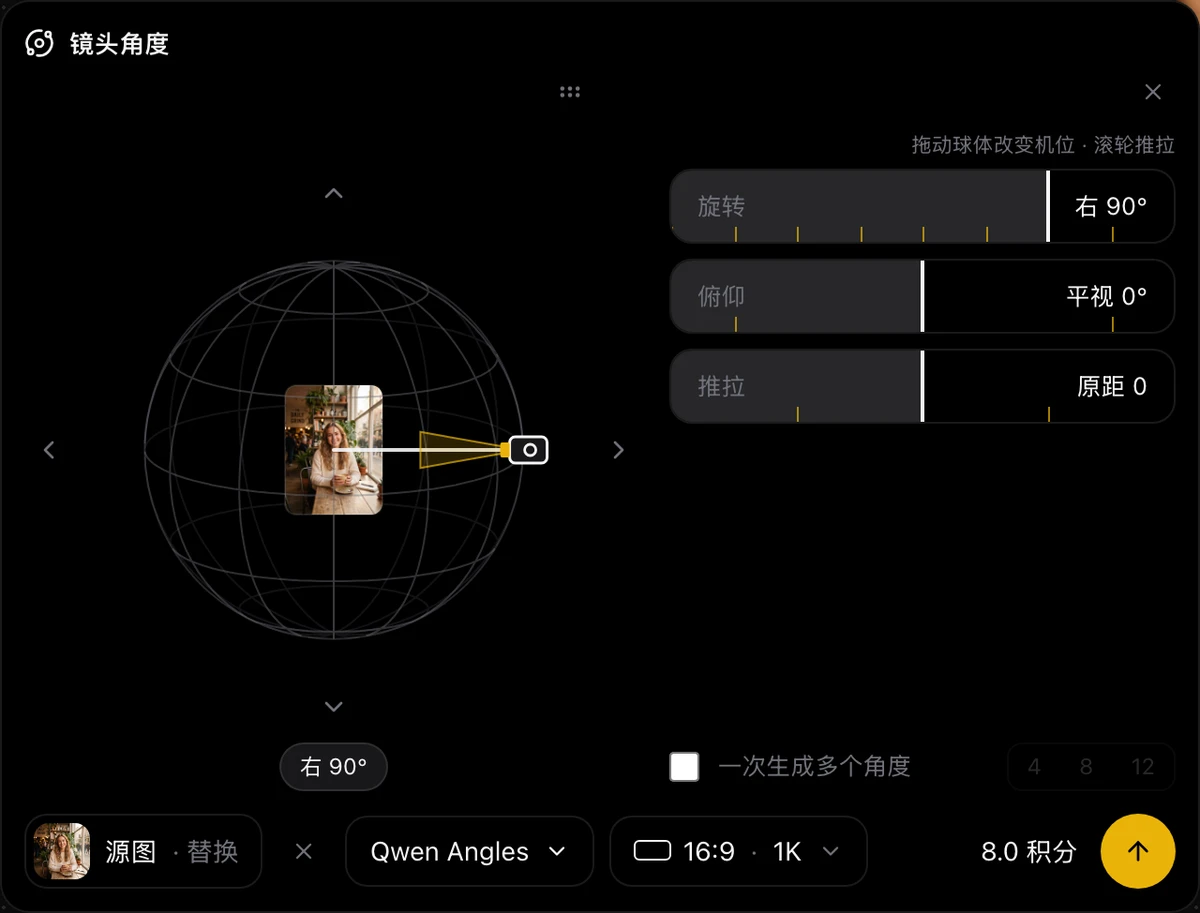Click the 8.0 积分 credits text
Viewport: 1200px width, 913px height.
pos(1029,852)
